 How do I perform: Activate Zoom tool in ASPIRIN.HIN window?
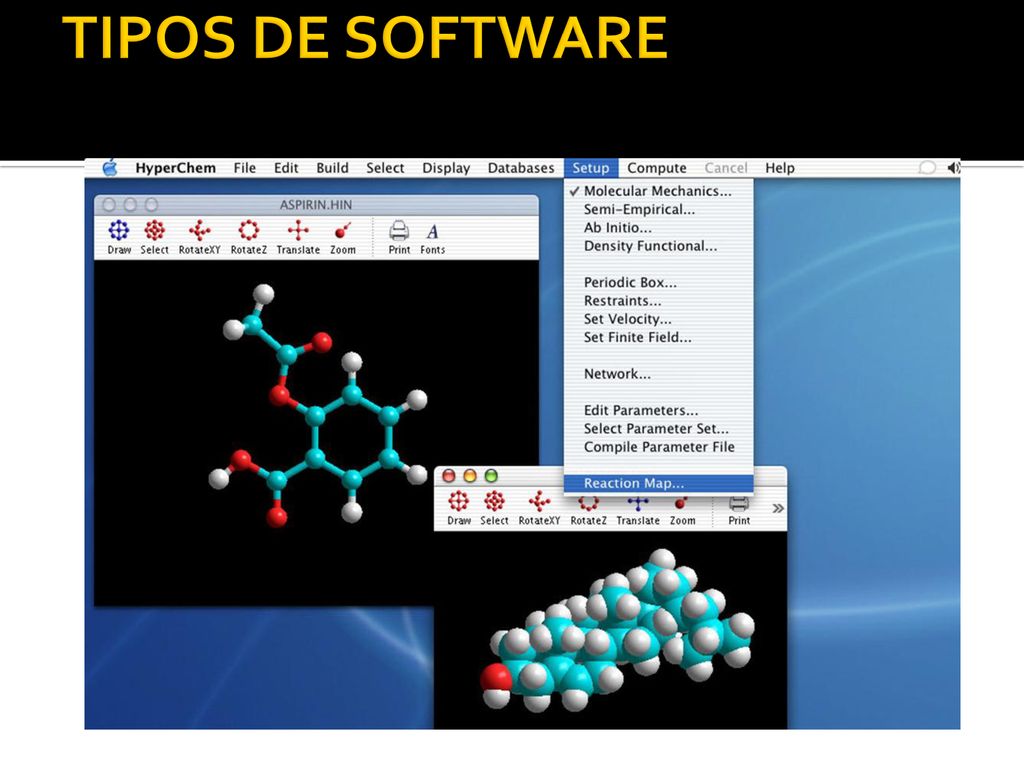tap(342, 236)
